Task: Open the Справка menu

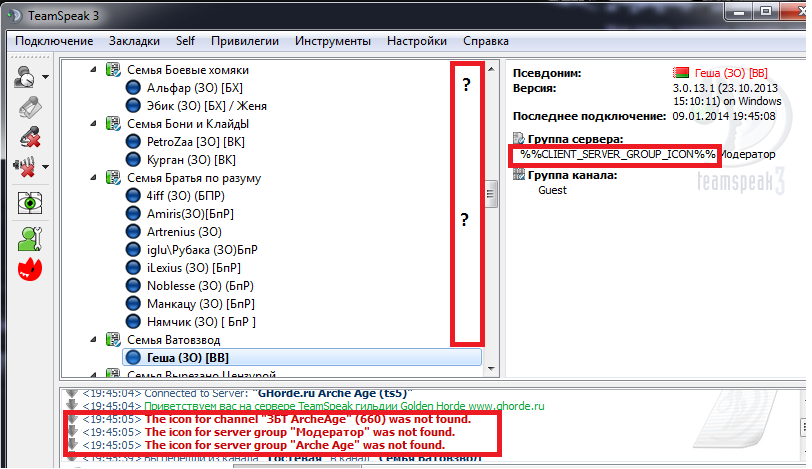Action: coord(485,41)
